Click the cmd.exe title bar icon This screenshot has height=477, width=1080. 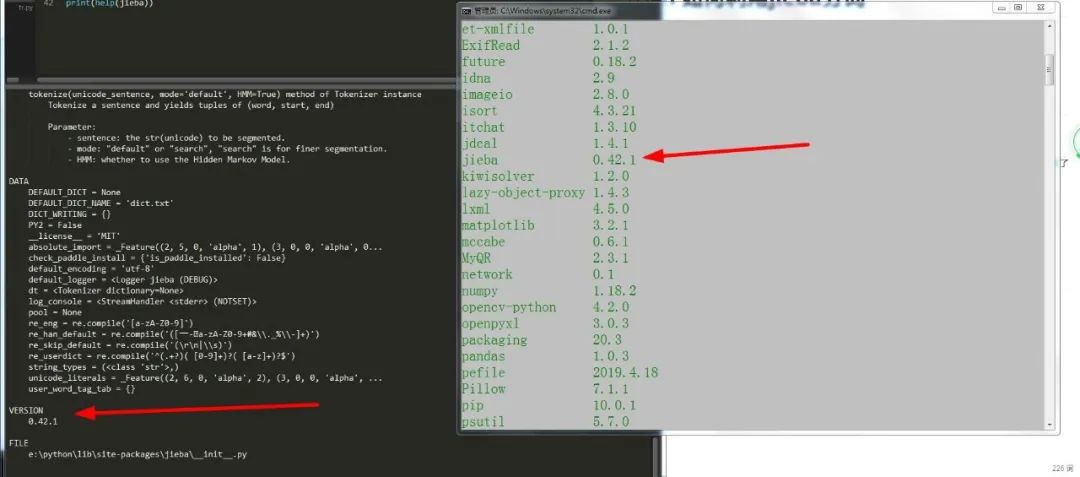(x=465, y=9)
